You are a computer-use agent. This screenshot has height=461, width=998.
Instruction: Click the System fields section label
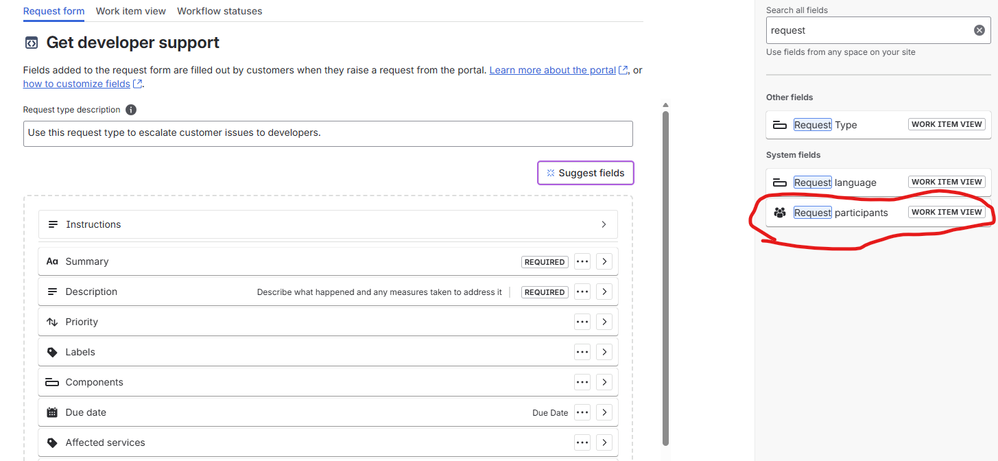point(793,155)
